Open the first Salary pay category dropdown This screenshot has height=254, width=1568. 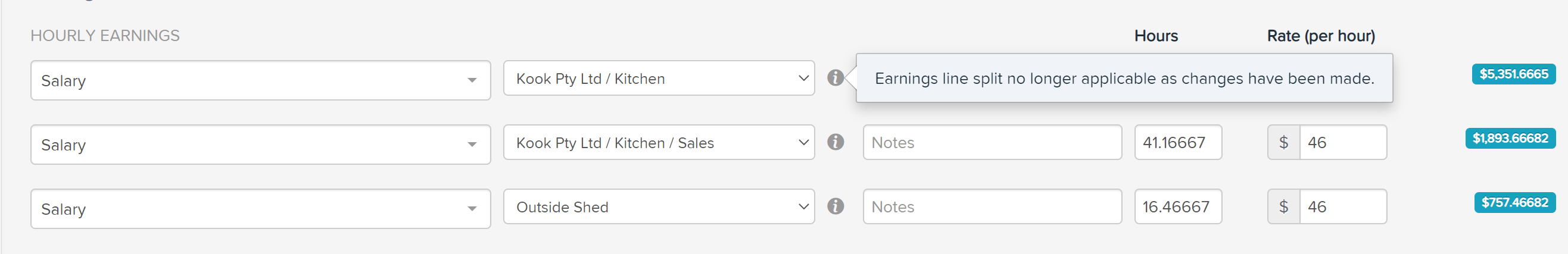260,80
